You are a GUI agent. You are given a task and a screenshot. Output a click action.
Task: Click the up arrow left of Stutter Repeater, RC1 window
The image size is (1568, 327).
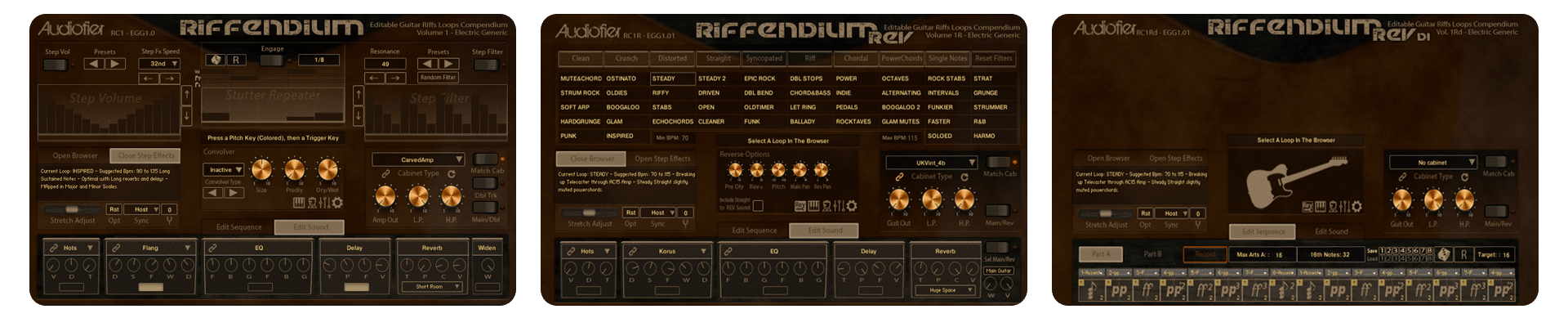pyautogui.click(x=187, y=95)
